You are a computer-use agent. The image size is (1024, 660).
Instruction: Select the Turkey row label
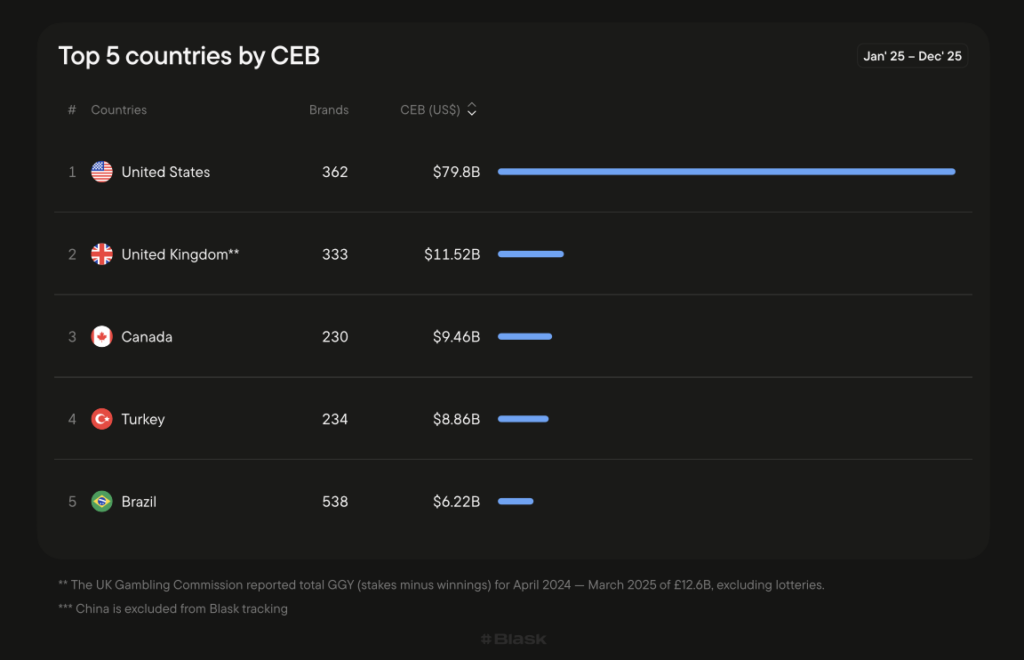click(143, 419)
